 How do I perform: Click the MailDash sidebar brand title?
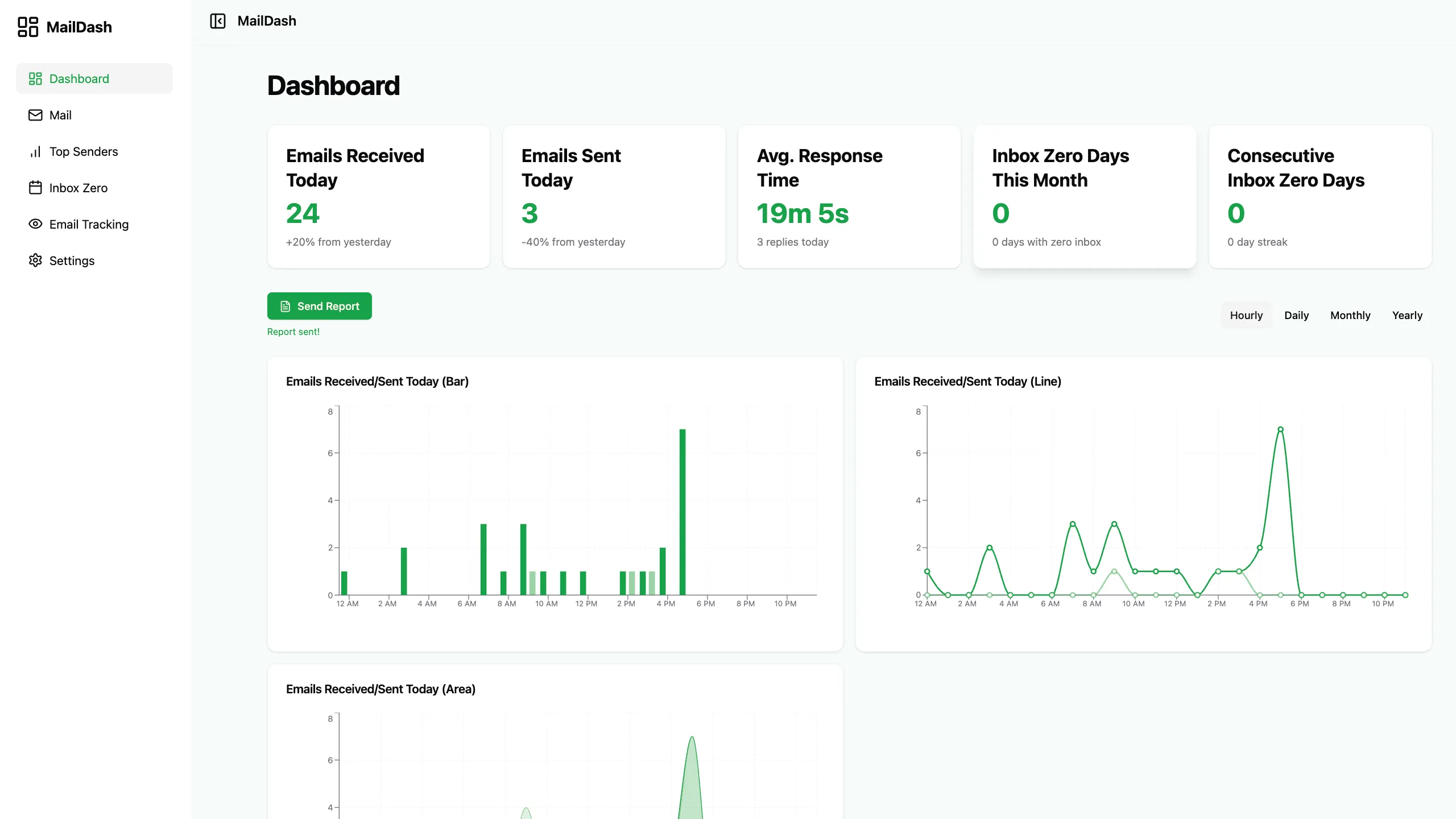pos(79,27)
